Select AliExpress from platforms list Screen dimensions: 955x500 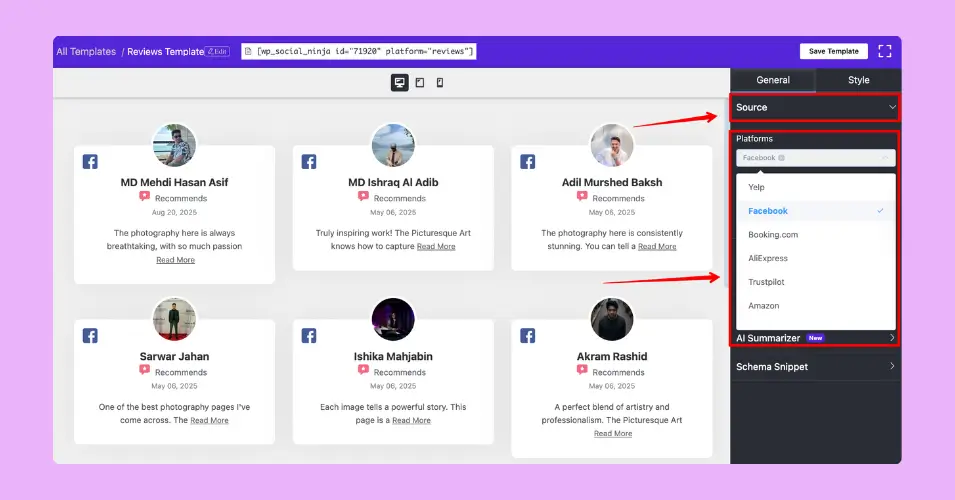click(816, 258)
